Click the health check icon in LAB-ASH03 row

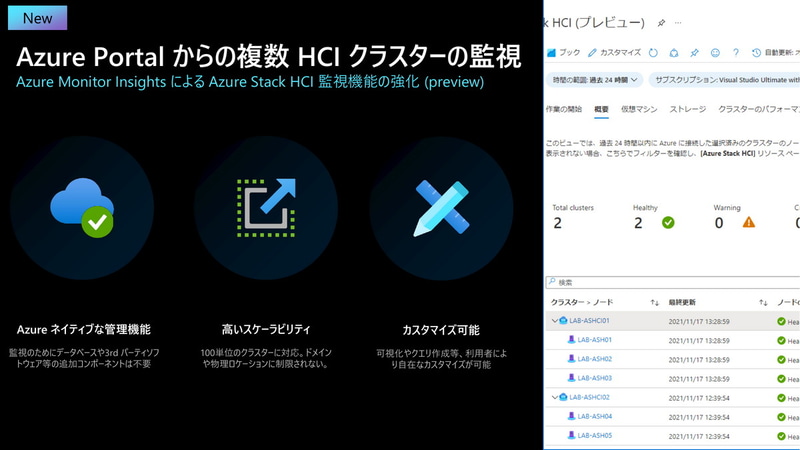(781, 379)
